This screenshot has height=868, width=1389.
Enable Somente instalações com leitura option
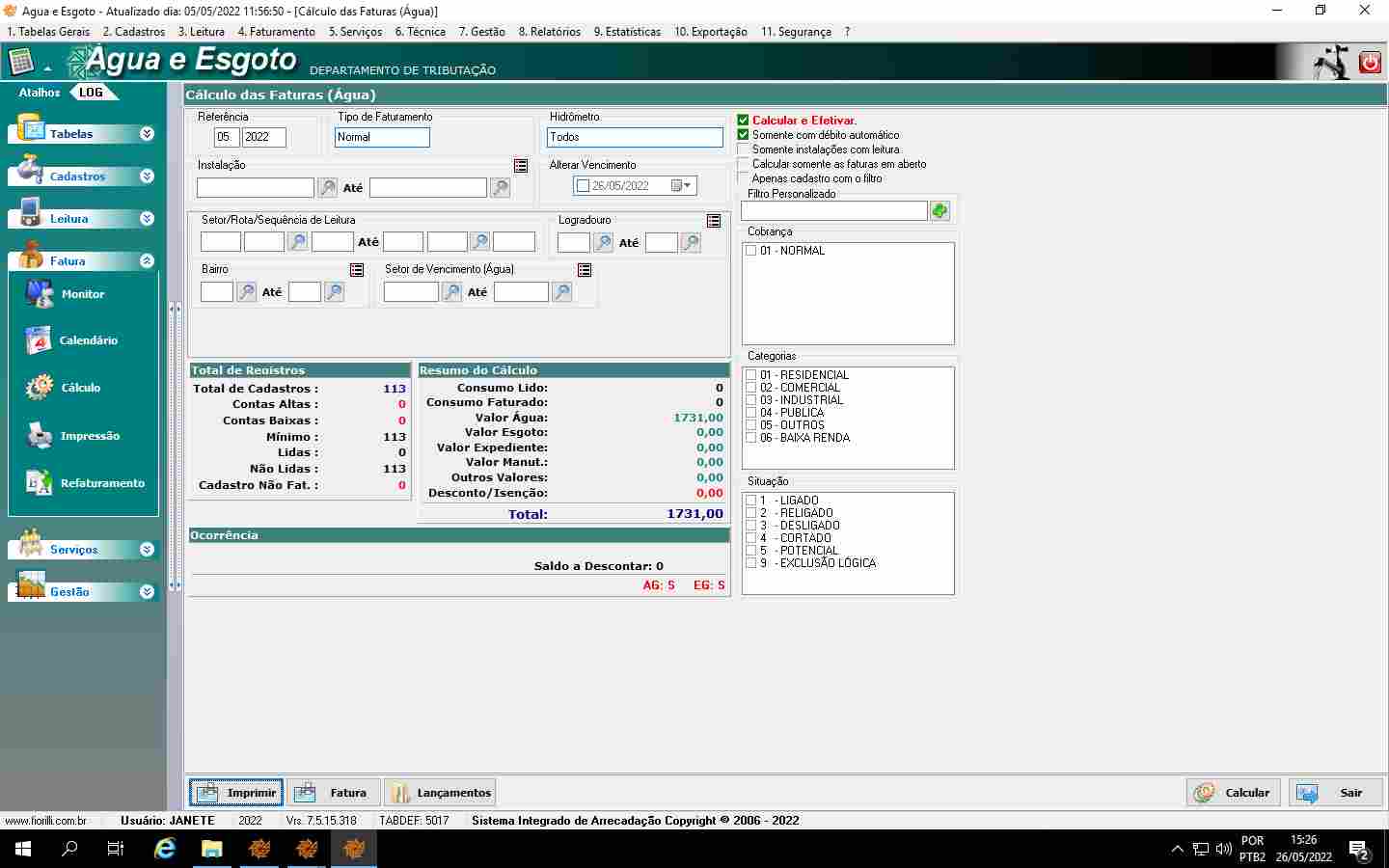pyautogui.click(x=743, y=149)
